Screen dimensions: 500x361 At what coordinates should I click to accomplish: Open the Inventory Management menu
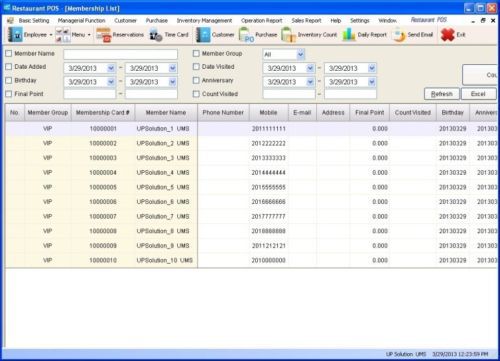tap(204, 21)
